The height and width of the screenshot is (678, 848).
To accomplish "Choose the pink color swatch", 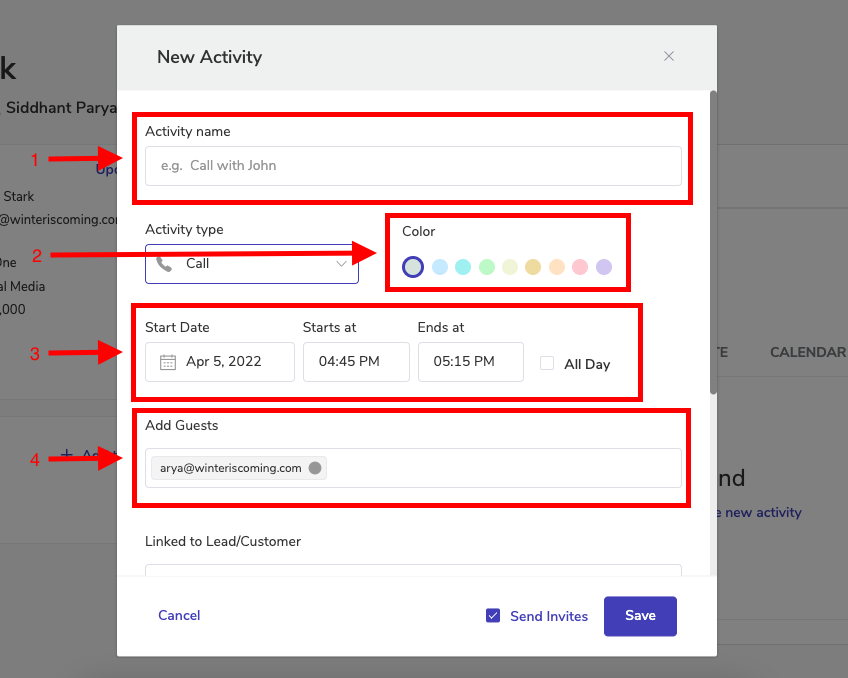I will (580, 267).
